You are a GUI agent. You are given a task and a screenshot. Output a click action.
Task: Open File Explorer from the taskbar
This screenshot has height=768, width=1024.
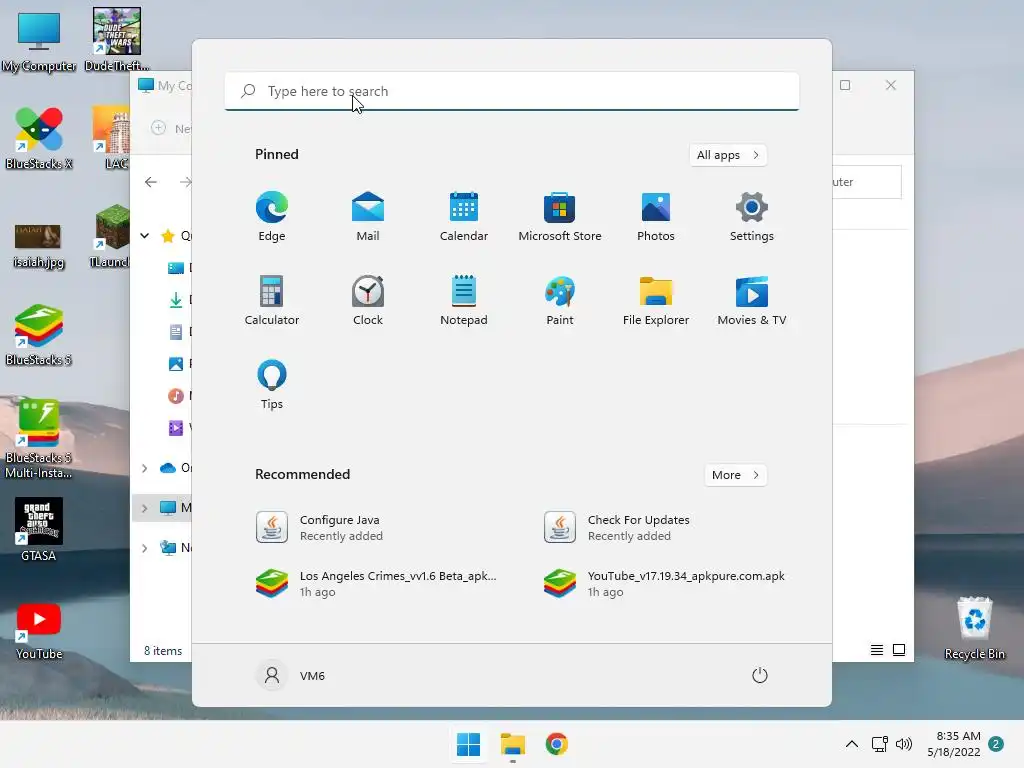pyautogui.click(x=513, y=744)
